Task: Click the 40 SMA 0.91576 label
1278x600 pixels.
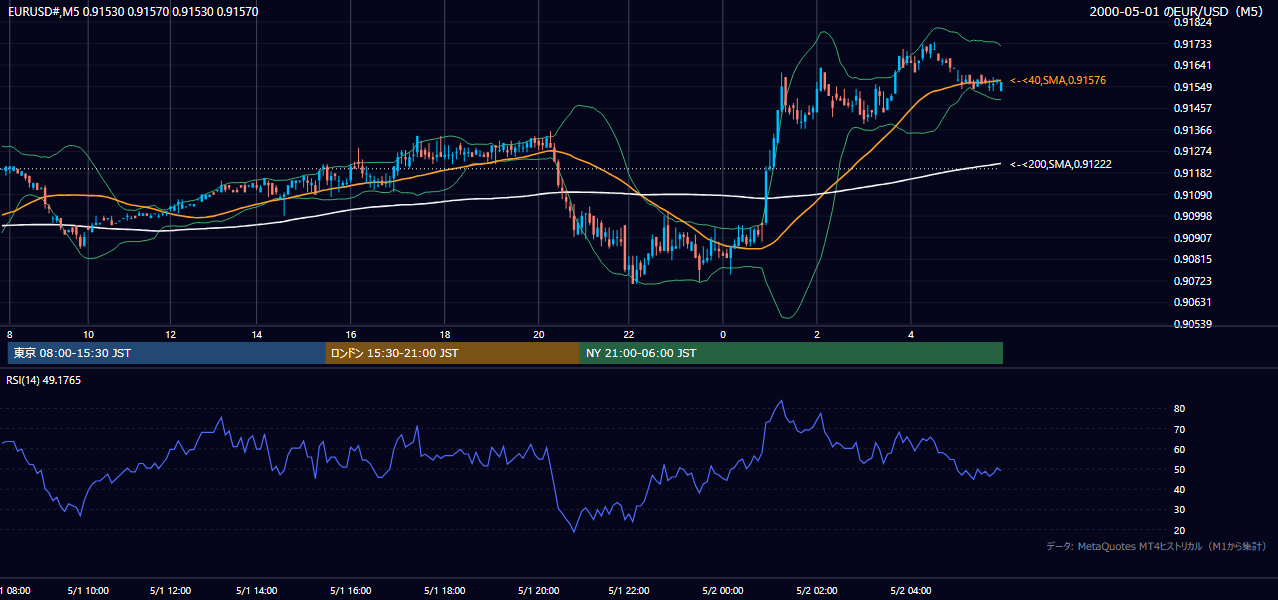Action: click(1058, 80)
